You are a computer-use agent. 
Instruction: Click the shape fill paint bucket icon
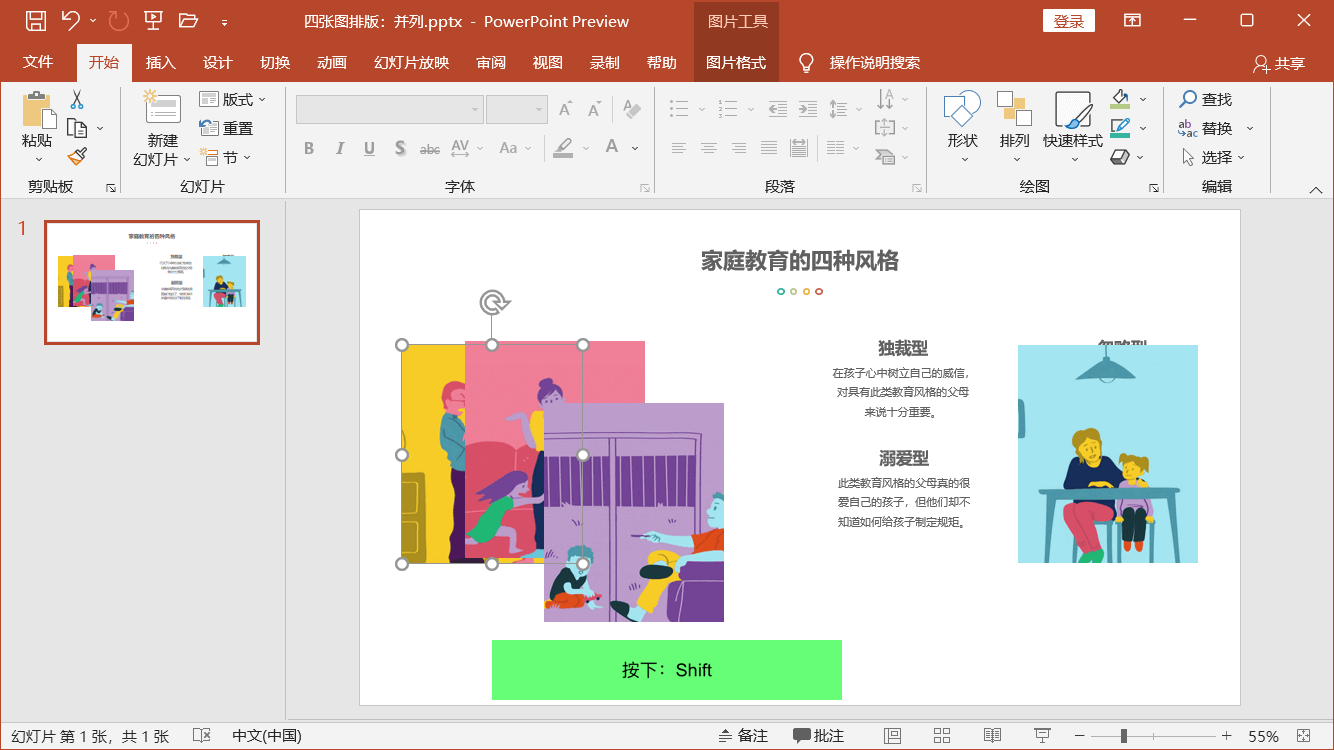[x=1119, y=98]
